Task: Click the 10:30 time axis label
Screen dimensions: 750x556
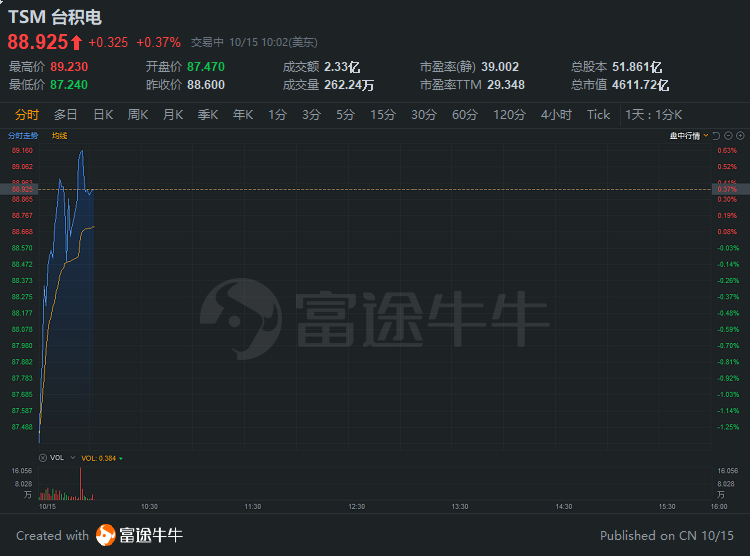Action: (149, 506)
